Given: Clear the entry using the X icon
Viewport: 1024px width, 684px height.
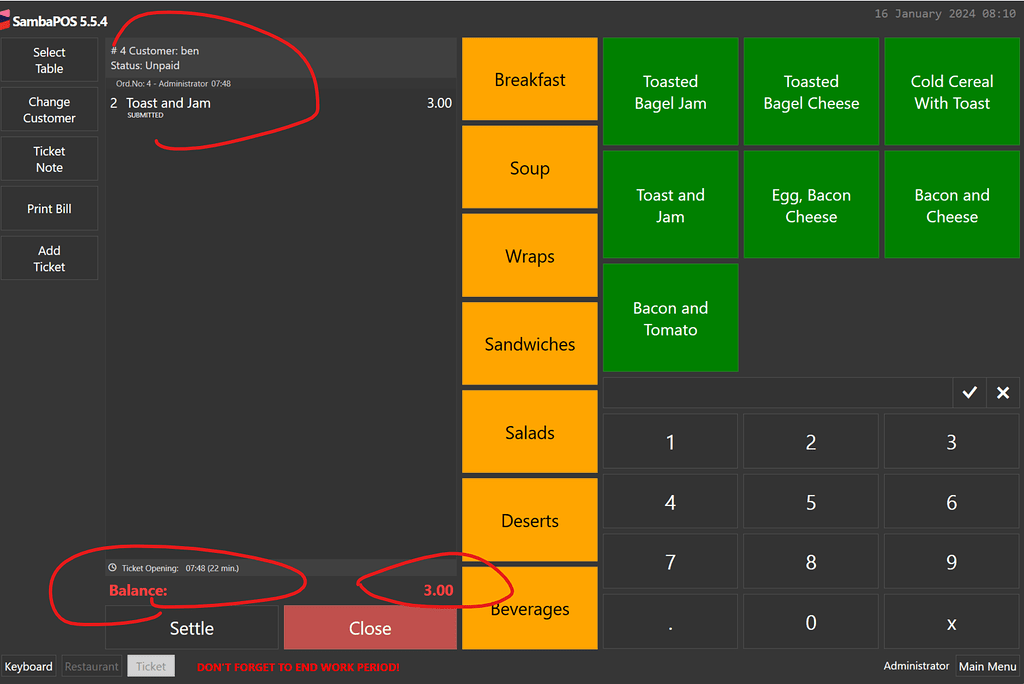Looking at the screenshot, I should [x=1003, y=392].
